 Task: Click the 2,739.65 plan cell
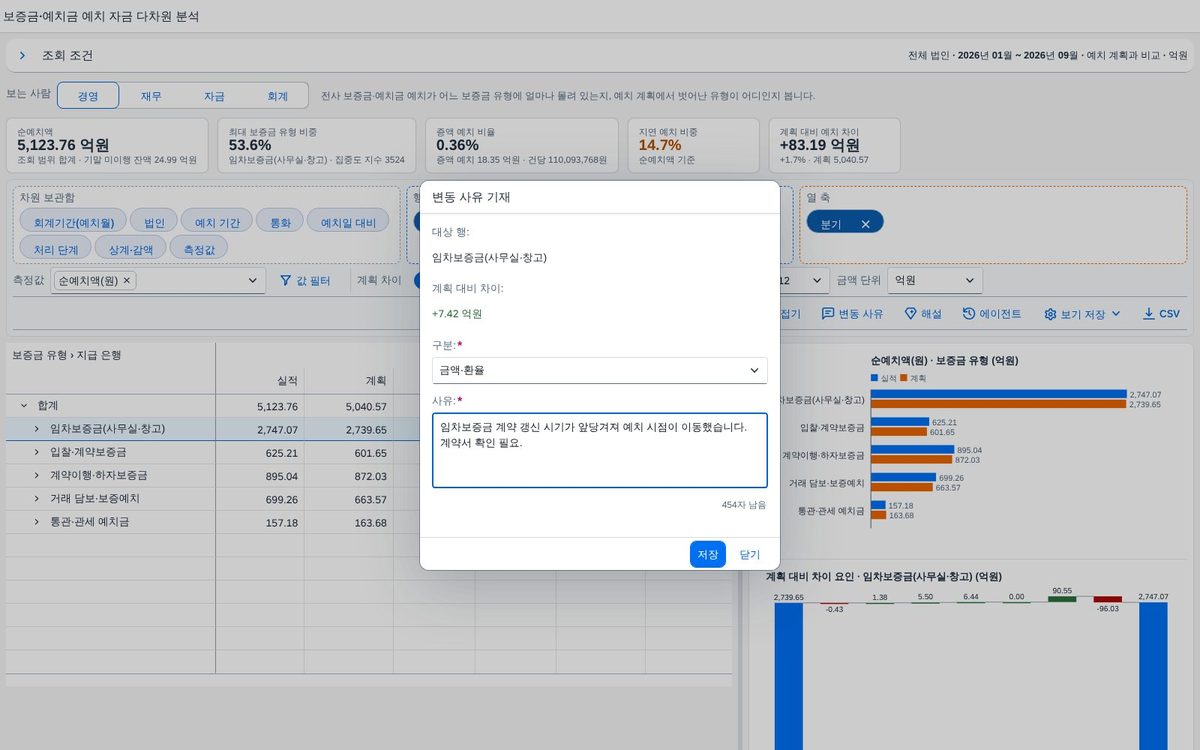tap(349, 429)
